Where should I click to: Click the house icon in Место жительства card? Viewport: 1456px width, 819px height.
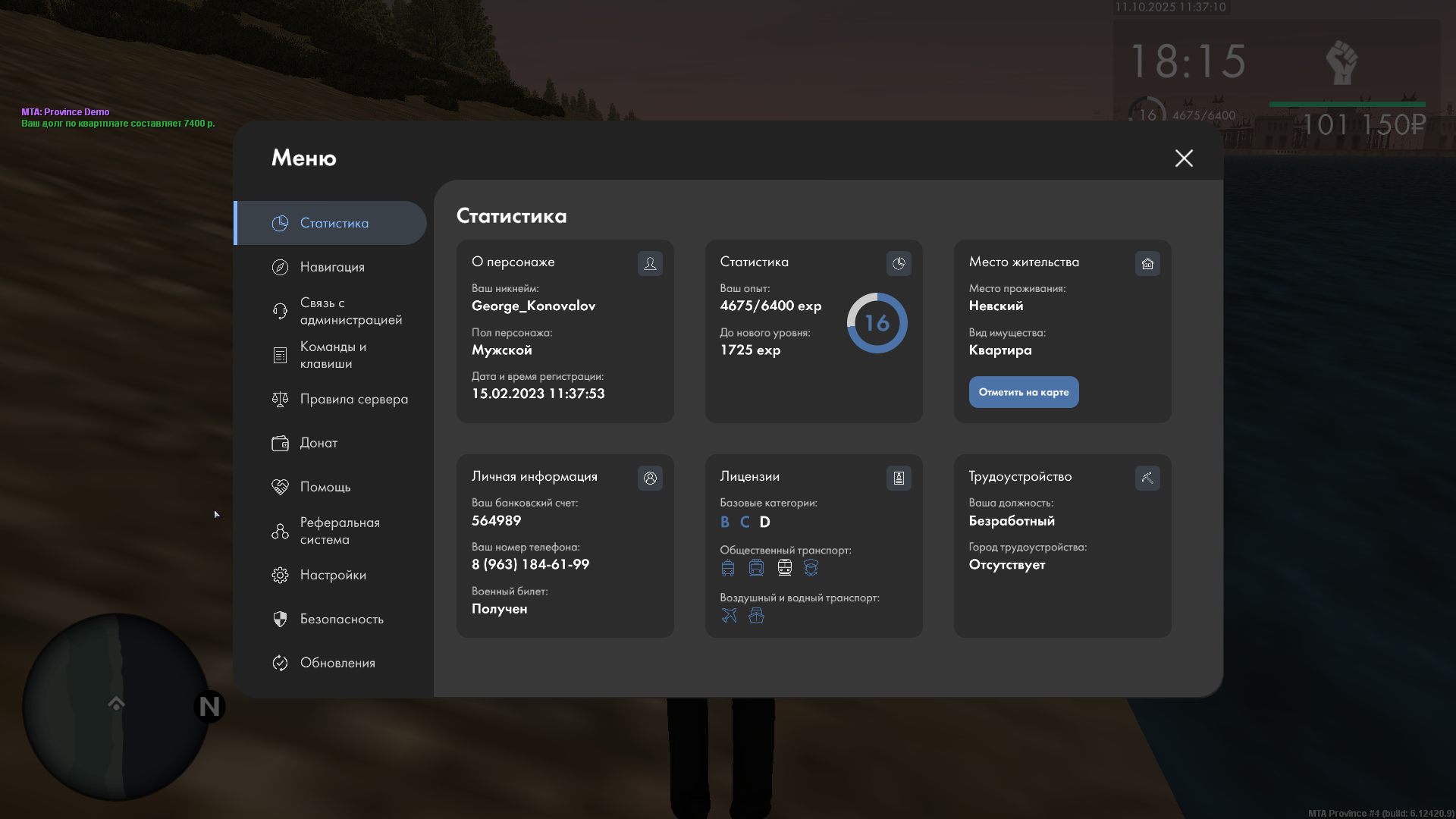pos(1147,263)
